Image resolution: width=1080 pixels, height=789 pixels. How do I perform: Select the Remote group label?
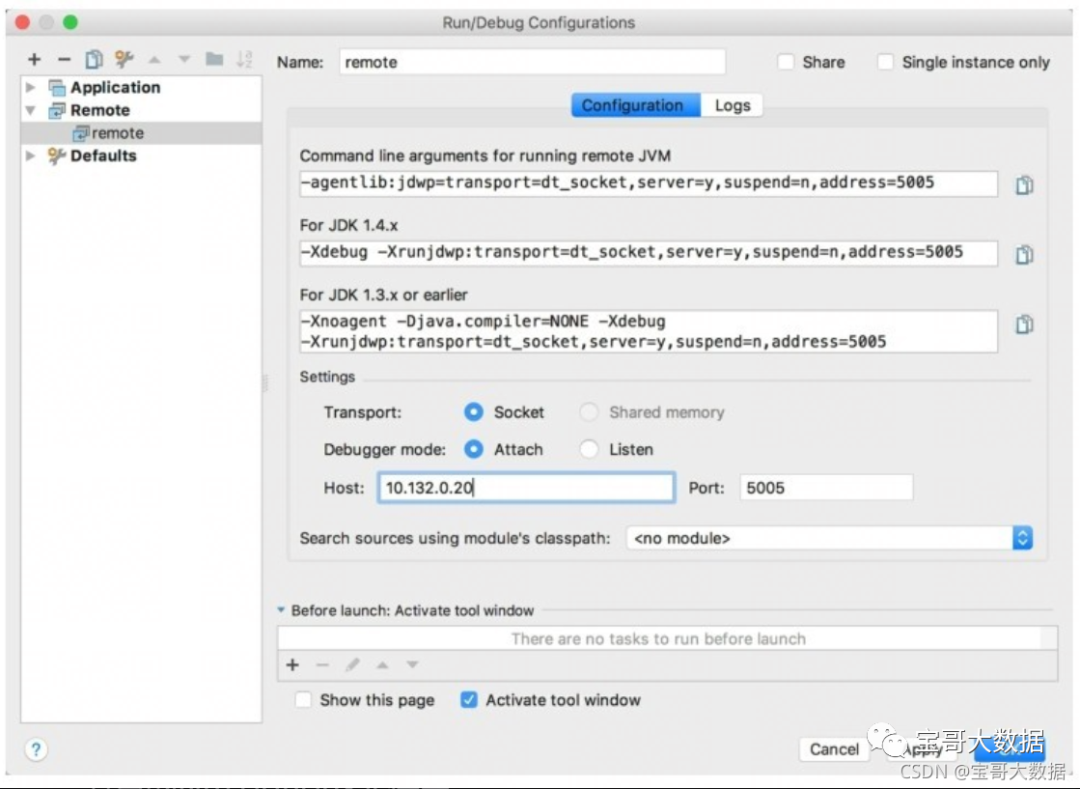click(100, 110)
